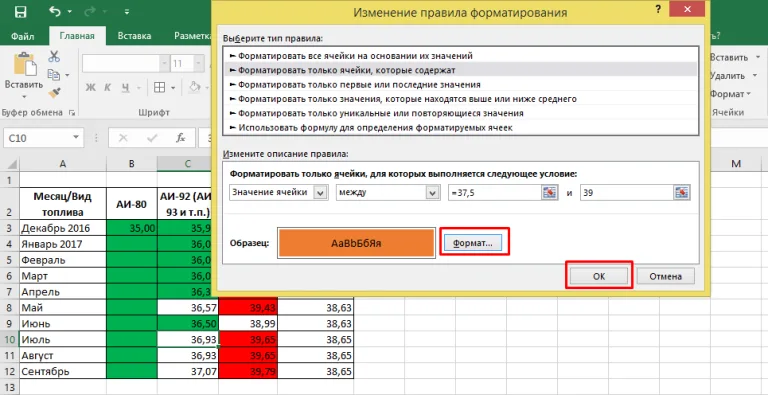The height and width of the screenshot is (395, 768).
Task: Click the orange АаВbБбЯя sample preview
Action: coord(356,243)
